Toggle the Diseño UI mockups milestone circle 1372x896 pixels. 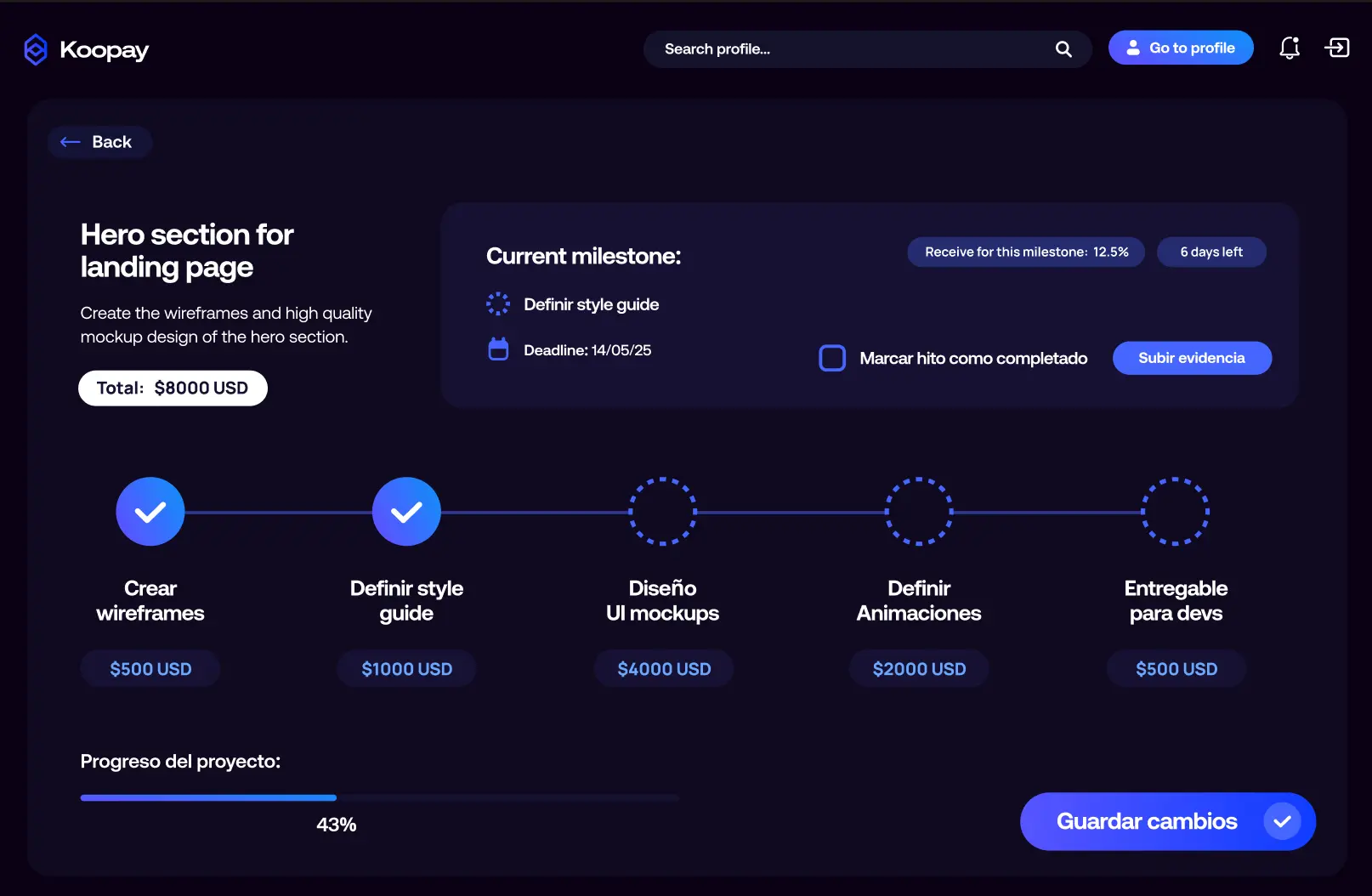[663, 511]
